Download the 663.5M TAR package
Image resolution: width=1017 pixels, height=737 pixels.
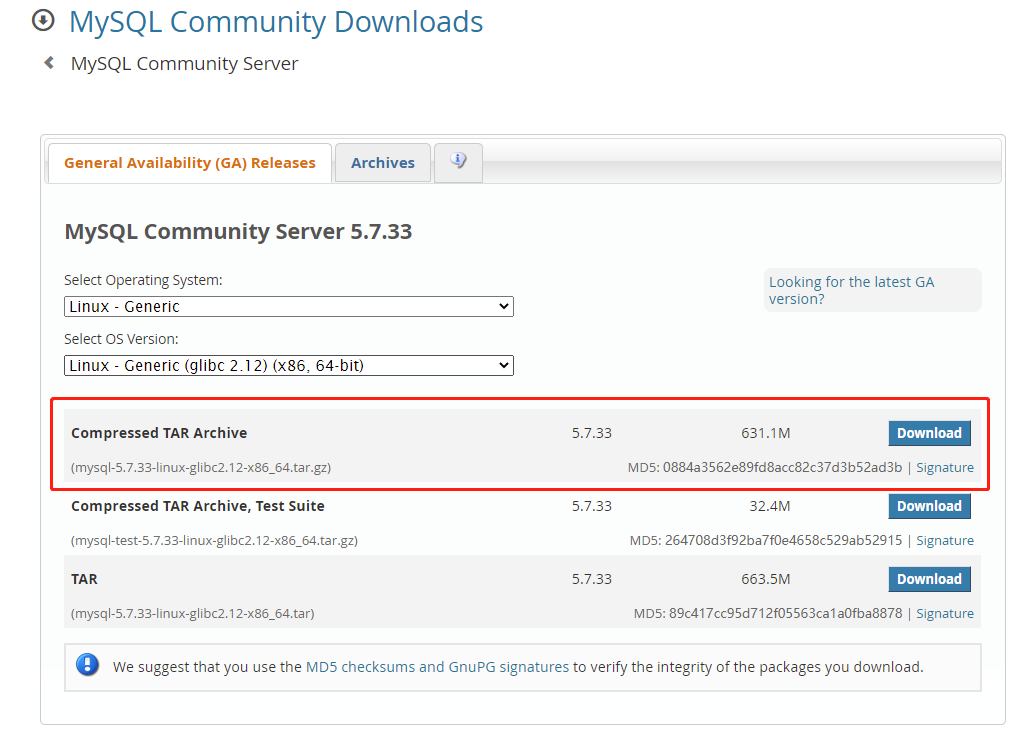pyautogui.click(x=929, y=579)
